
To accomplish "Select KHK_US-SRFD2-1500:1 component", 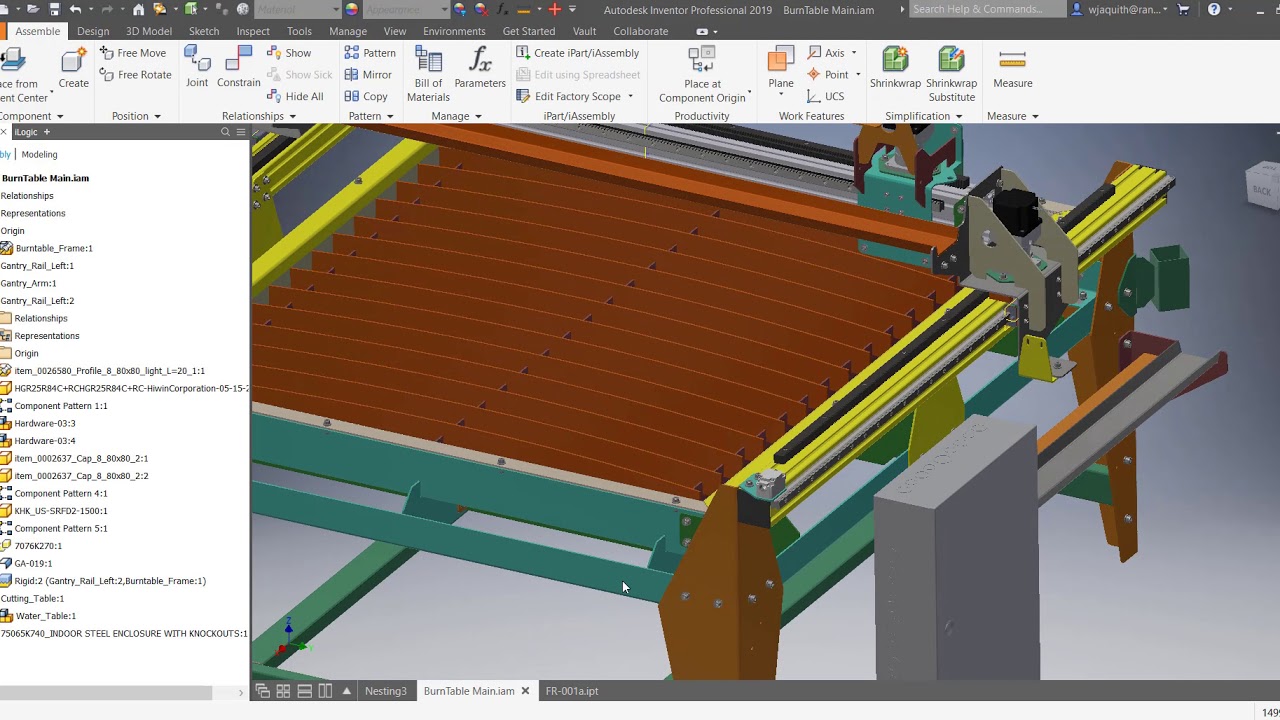I will tap(61, 511).
